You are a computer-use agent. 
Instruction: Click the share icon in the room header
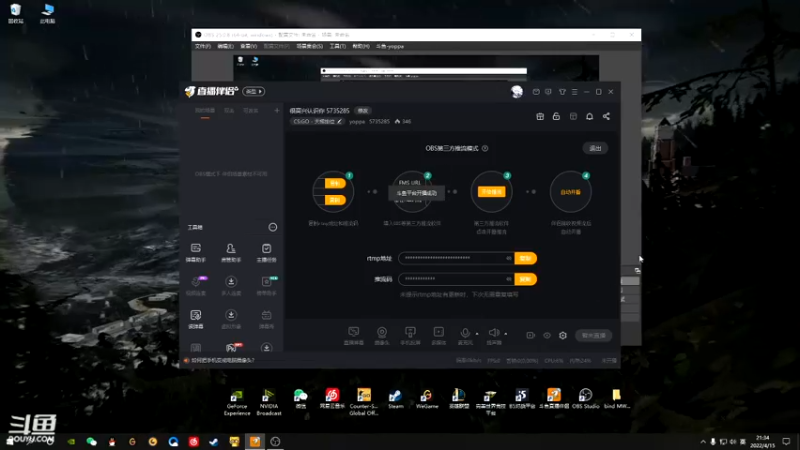606,116
